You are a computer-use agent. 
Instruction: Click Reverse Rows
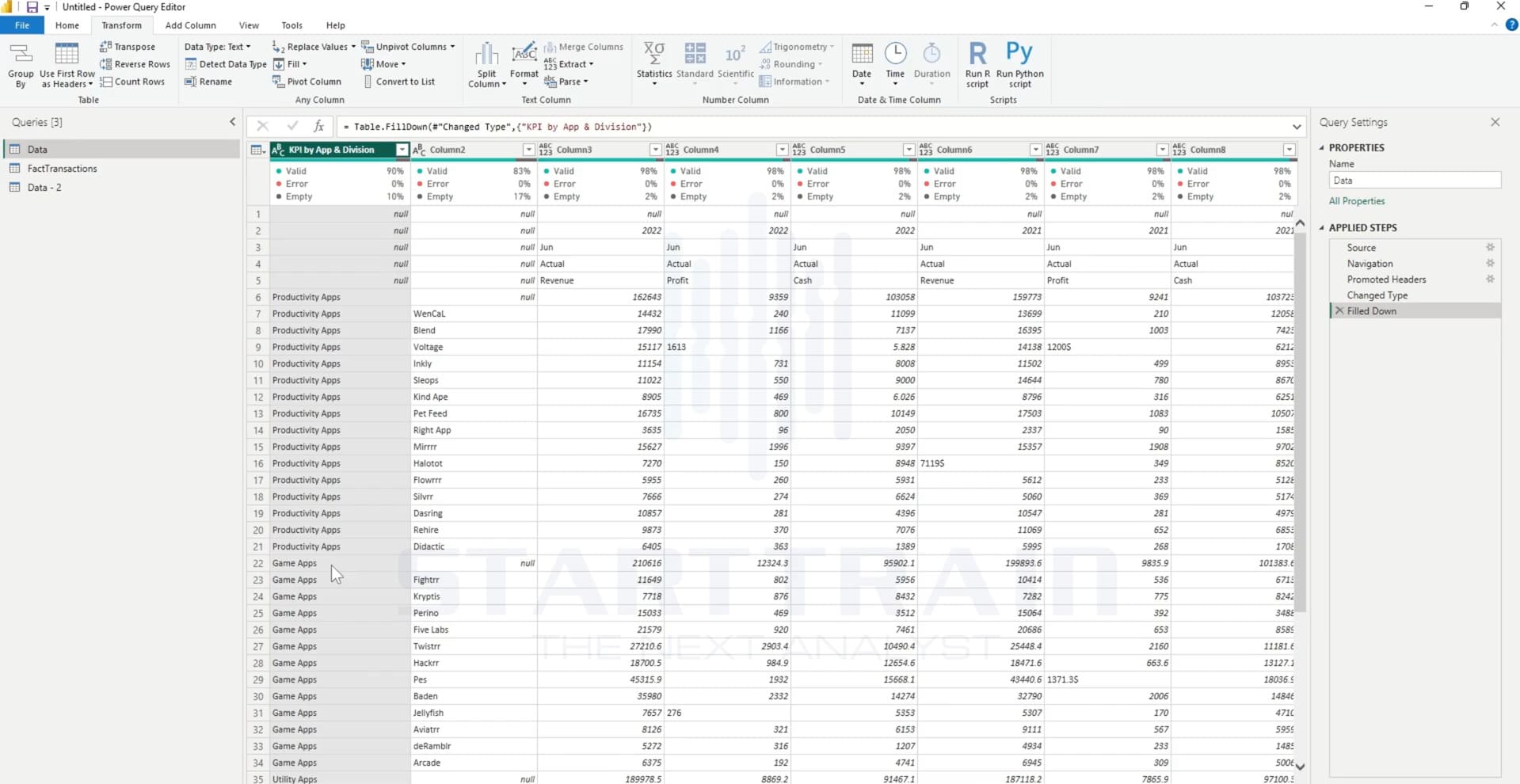[135, 64]
